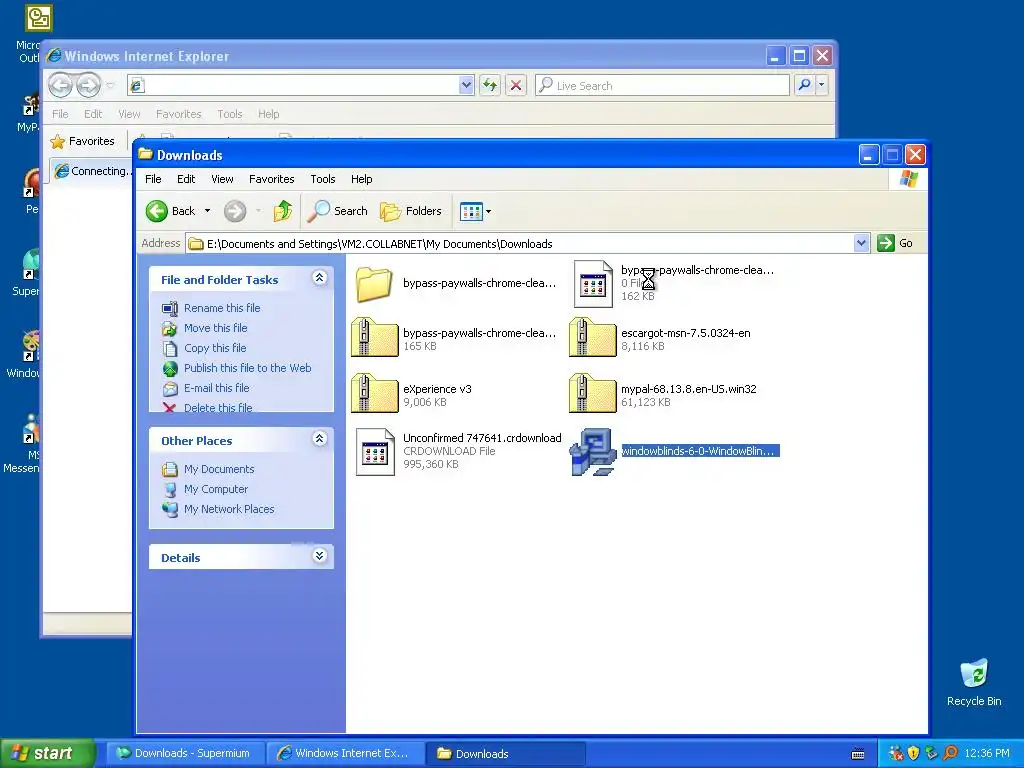Toggle the Folders pane
Viewport: 1024px width, 768px height.
(x=411, y=211)
